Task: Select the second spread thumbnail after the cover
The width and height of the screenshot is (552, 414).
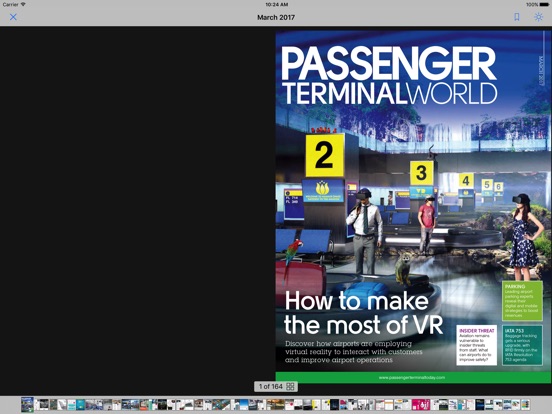Action: point(58,404)
